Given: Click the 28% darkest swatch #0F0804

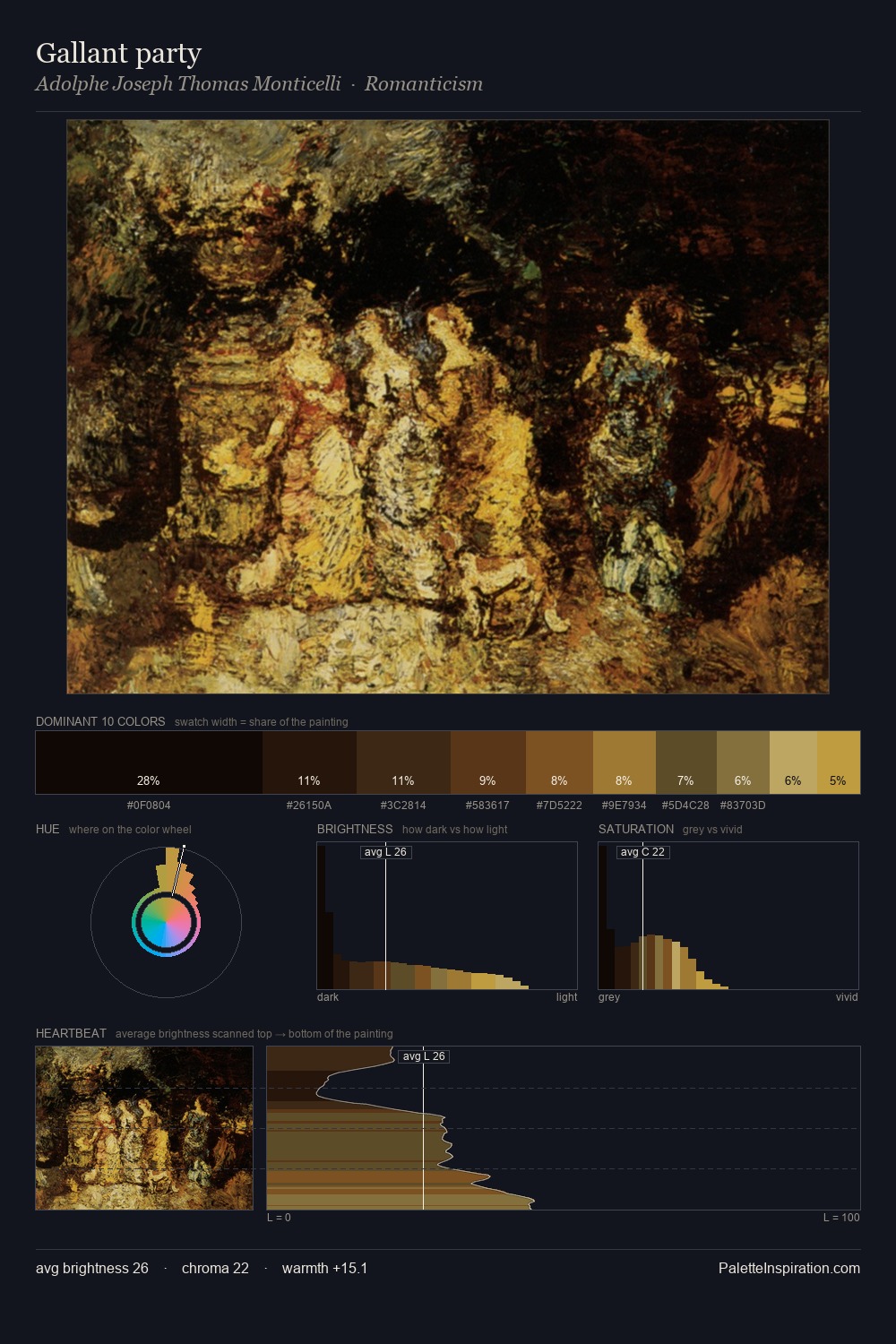Looking at the screenshot, I should click(149, 762).
